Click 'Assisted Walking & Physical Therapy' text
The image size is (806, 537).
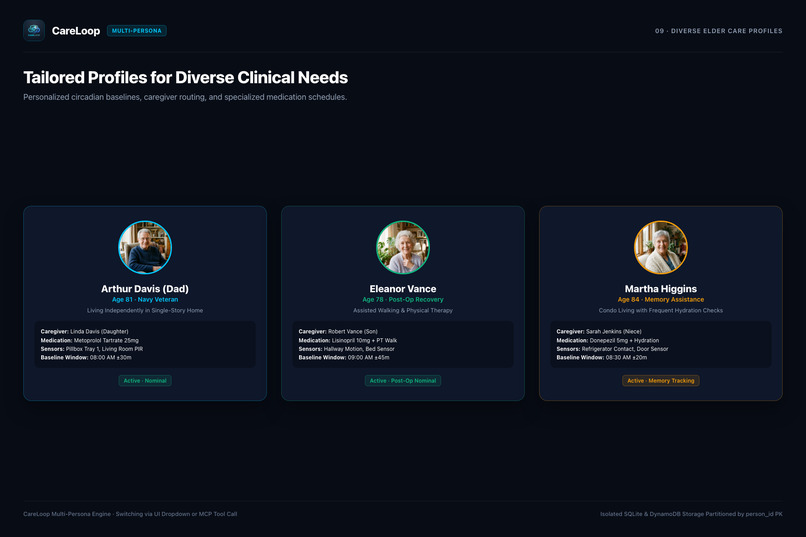click(403, 310)
